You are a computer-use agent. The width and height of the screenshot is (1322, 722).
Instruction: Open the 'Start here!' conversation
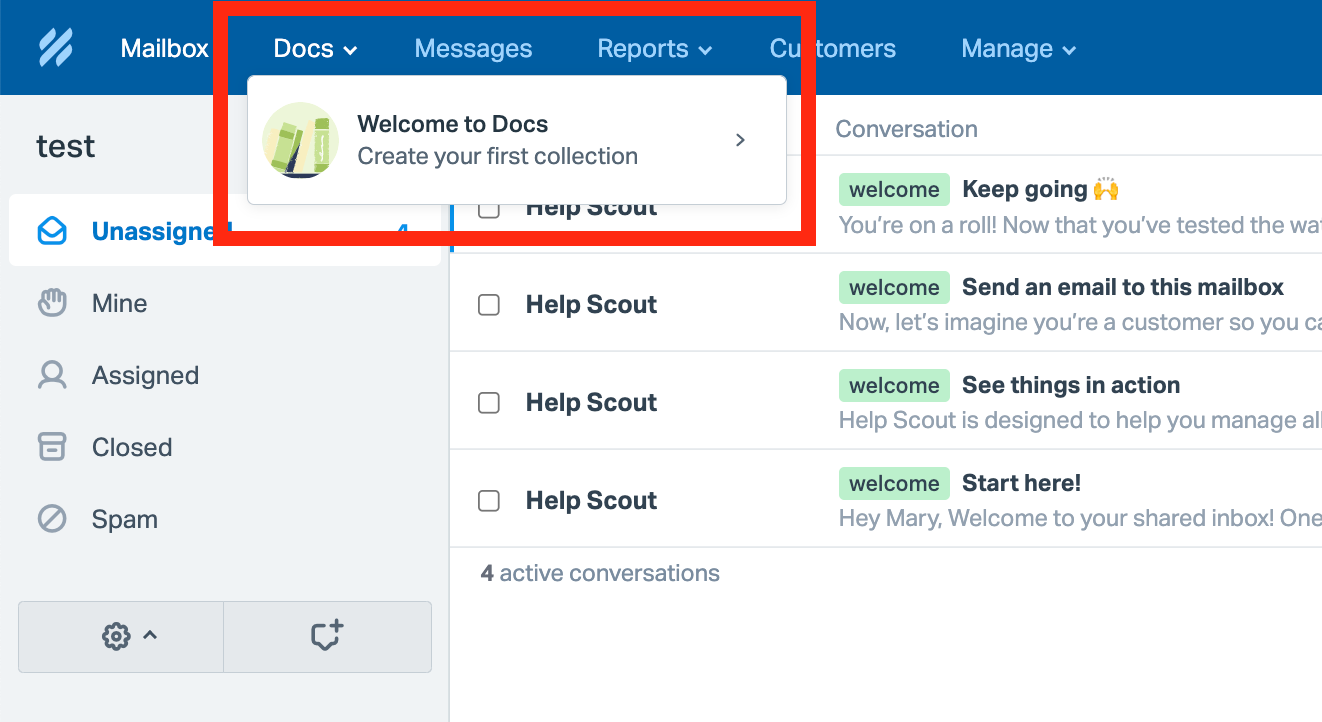1021,483
